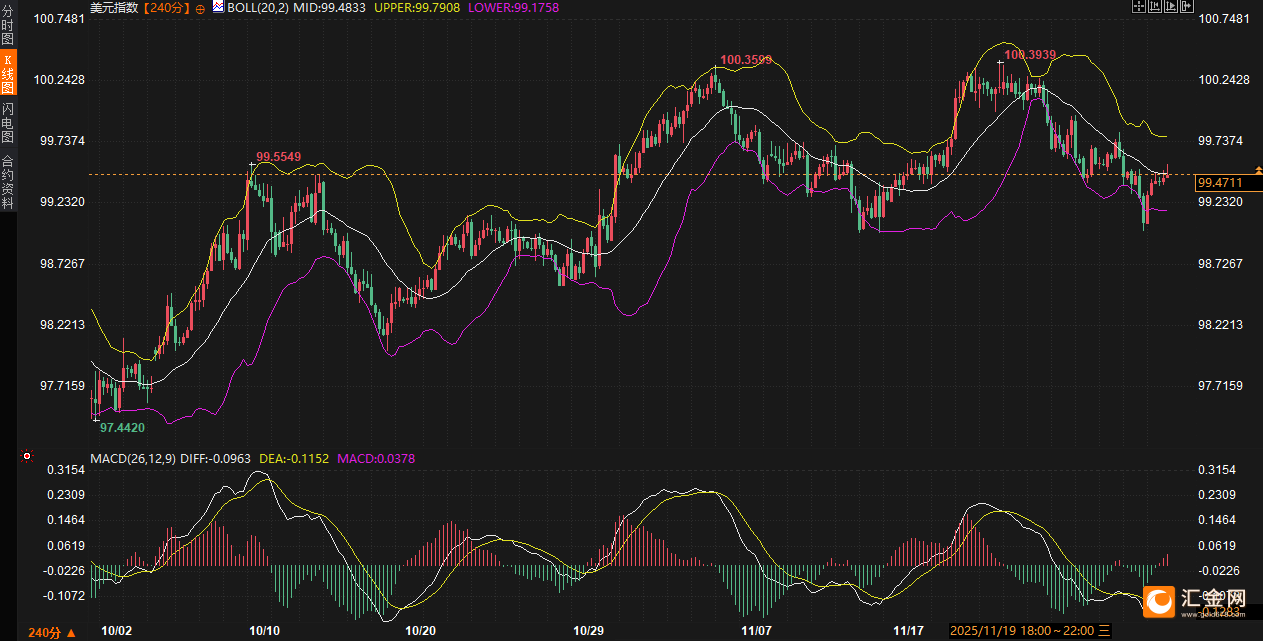The height and width of the screenshot is (641, 1263).
Task: Click the orange circle-plus icon beside 240分
Action: pyautogui.click(x=199, y=8)
